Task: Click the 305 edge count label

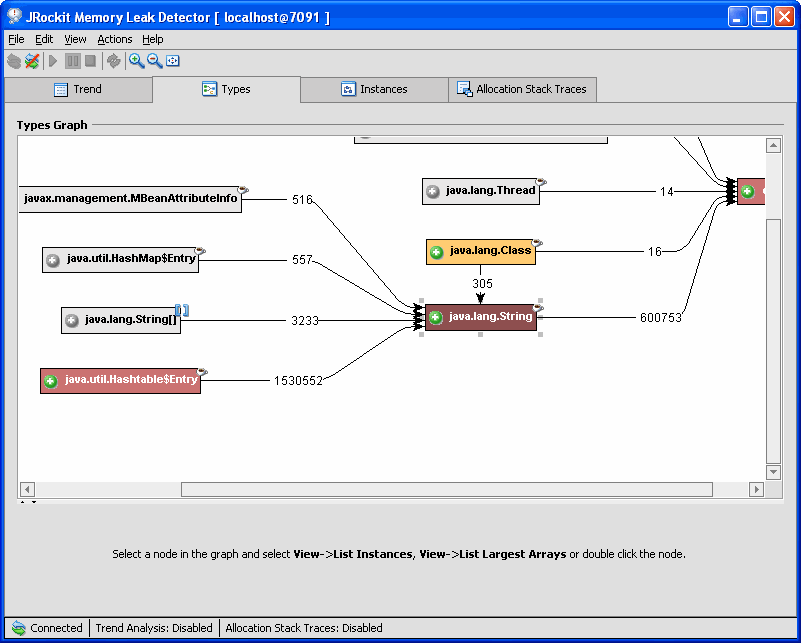Action: (x=482, y=284)
